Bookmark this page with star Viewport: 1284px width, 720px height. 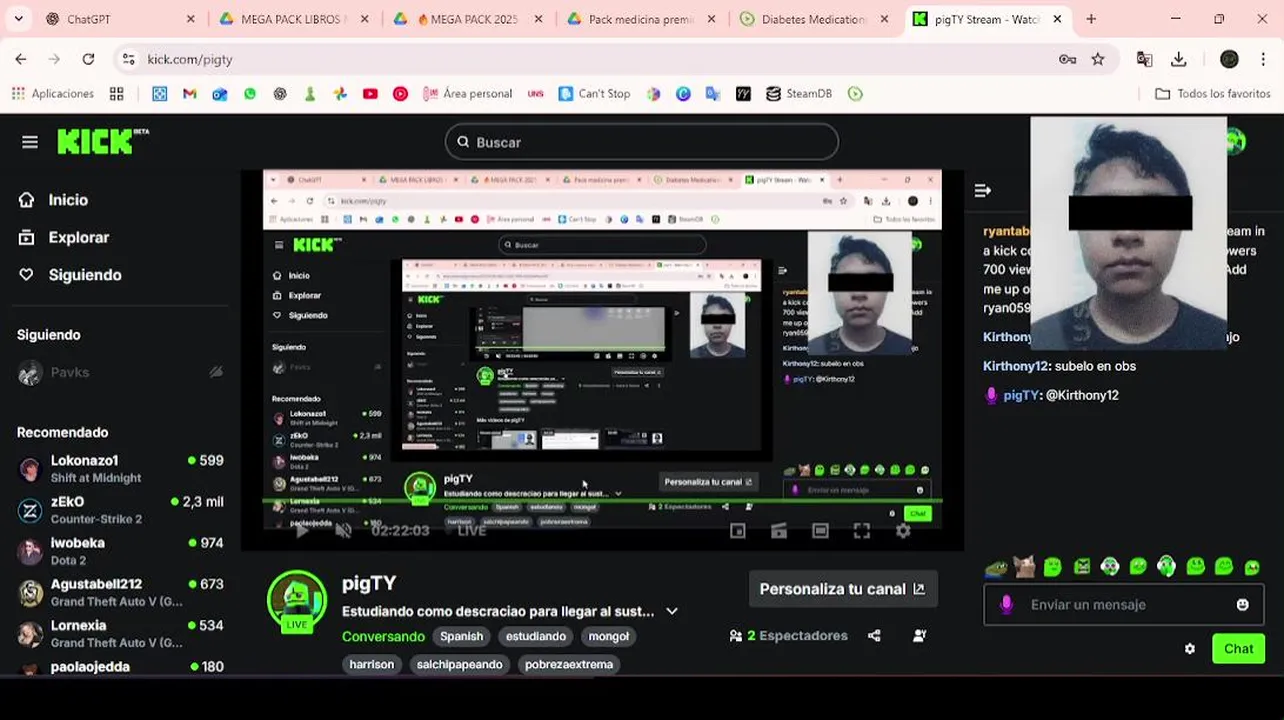pos(1098,59)
